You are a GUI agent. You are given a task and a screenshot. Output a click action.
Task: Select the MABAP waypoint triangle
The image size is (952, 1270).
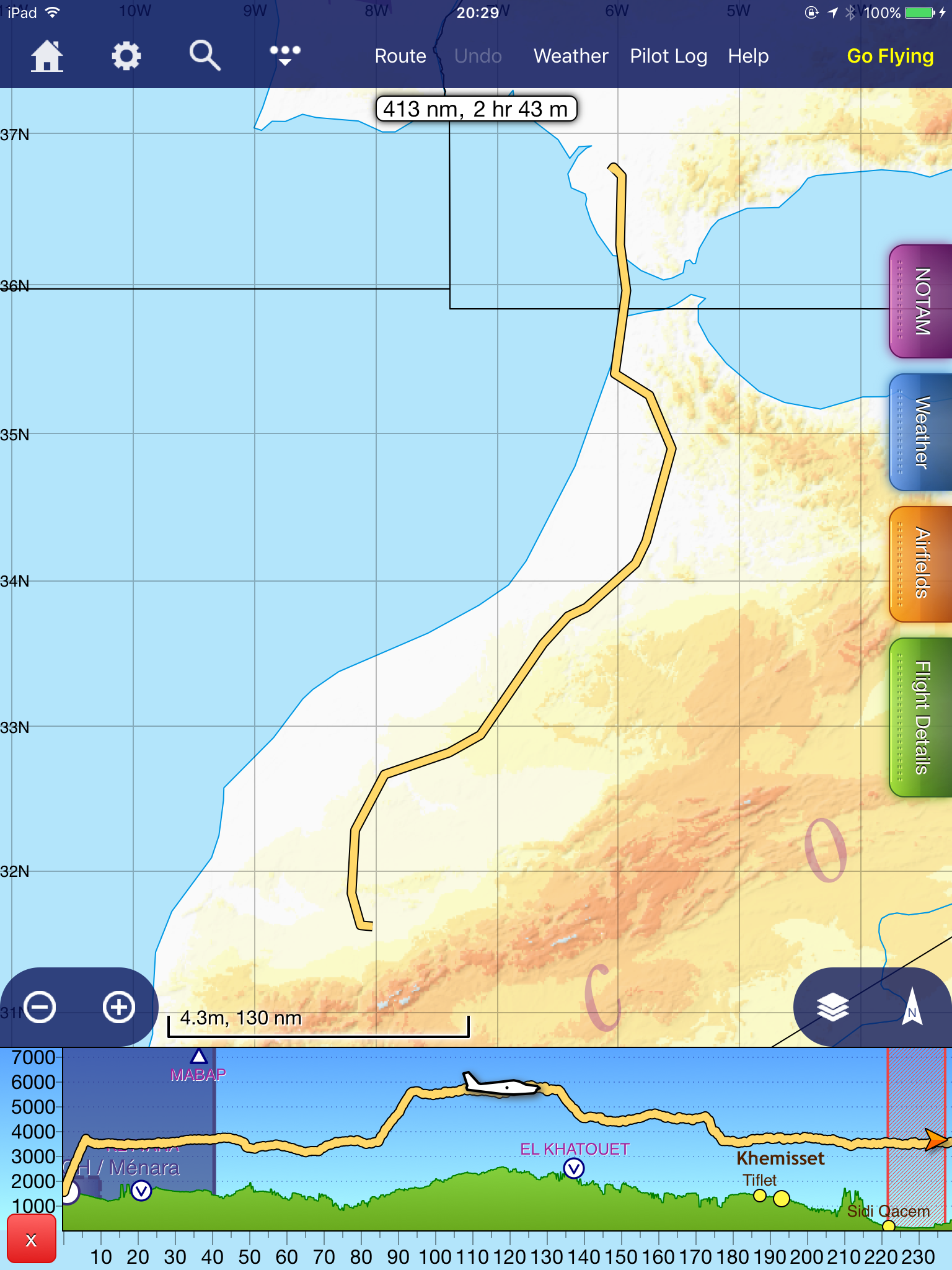198,1057
